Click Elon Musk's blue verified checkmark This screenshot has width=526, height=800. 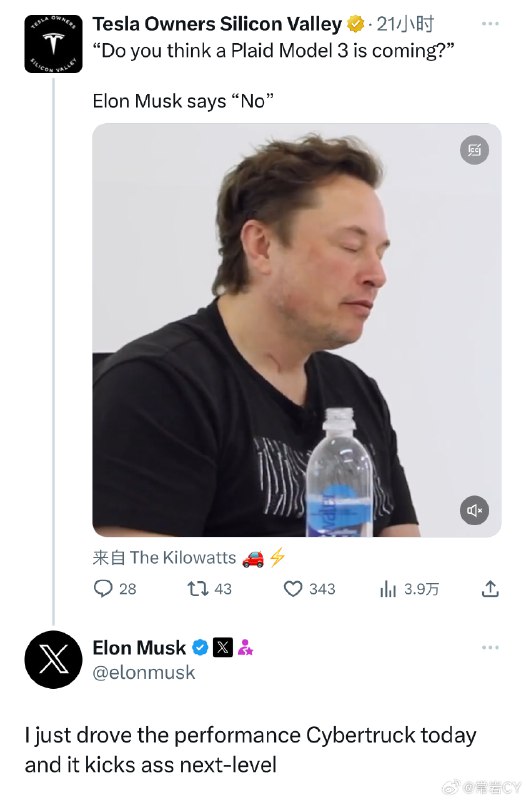[x=200, y=648]
